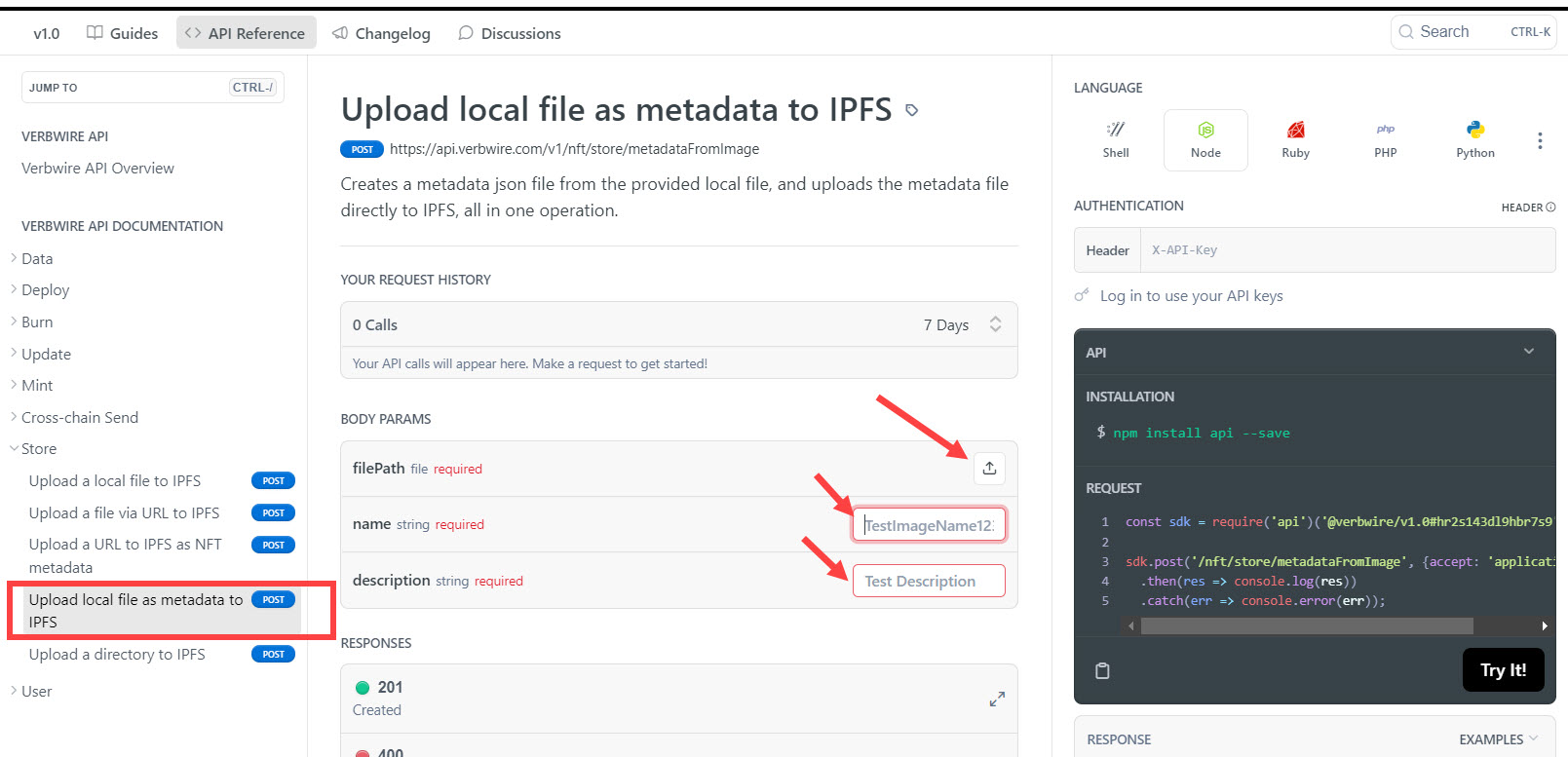Open the Changelog tab
Viewport: 1568px width, 757px height.
click(x=381, y=33)
